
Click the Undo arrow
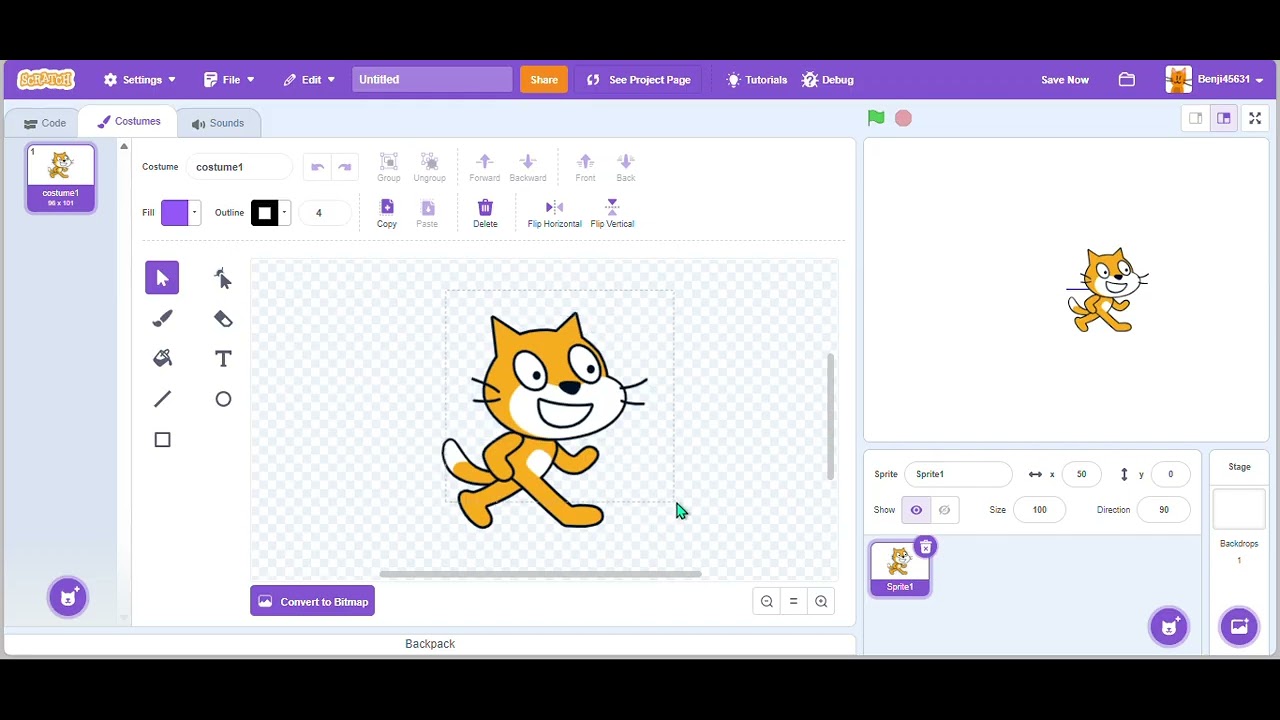(318, 167)
